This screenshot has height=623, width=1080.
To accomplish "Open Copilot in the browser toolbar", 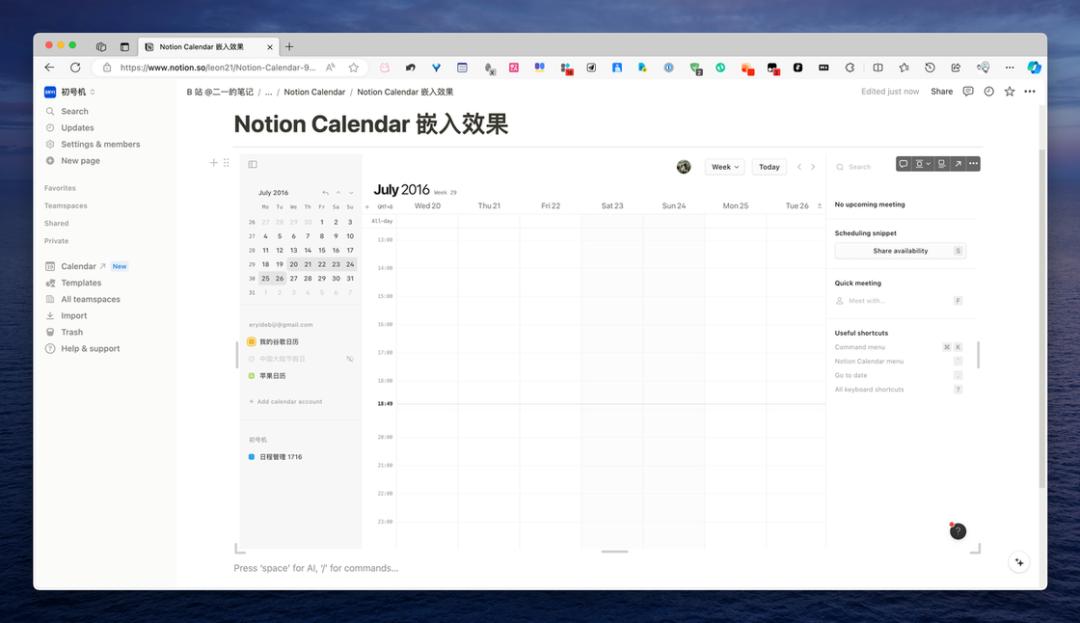I will pos(1034,67).
